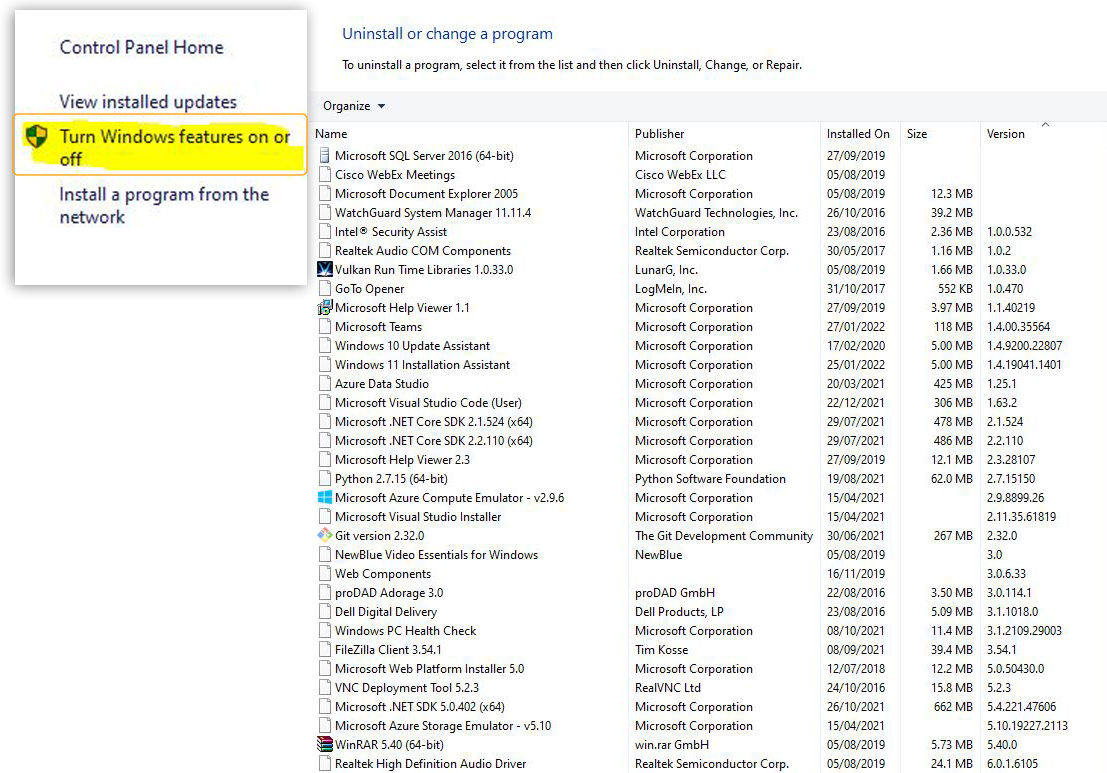Sort programs by Publisher column header
The width and height of the screenshot is (1107, 773).
[659, 133]
